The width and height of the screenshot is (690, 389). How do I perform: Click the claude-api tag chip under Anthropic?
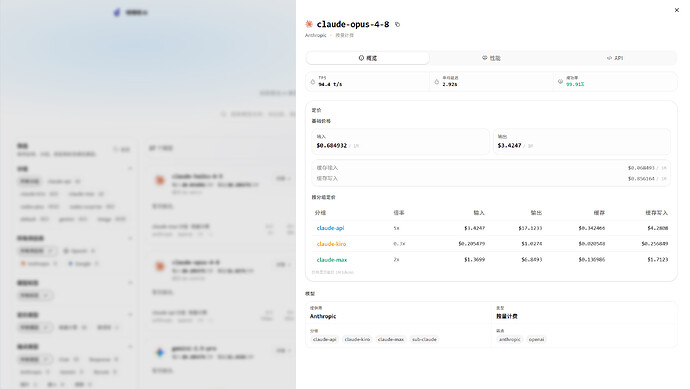(325, 339)
